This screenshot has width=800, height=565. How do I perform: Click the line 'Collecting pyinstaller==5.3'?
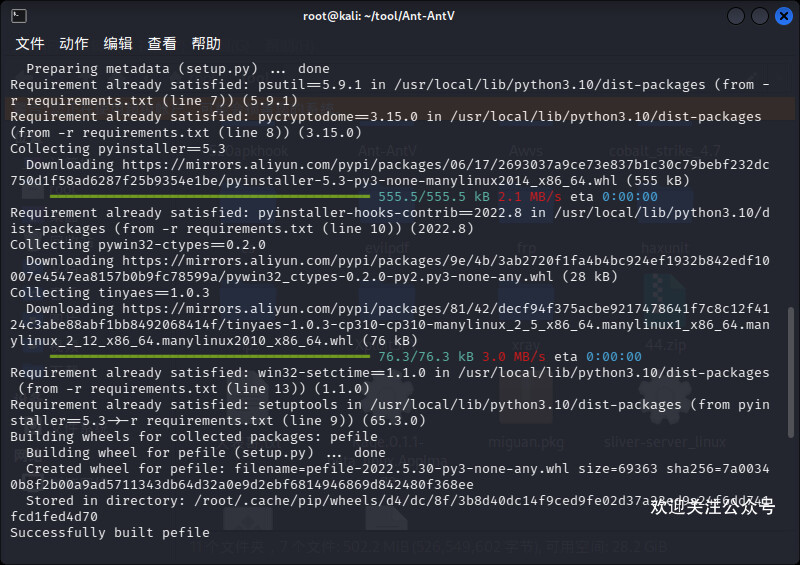(118, 149)
